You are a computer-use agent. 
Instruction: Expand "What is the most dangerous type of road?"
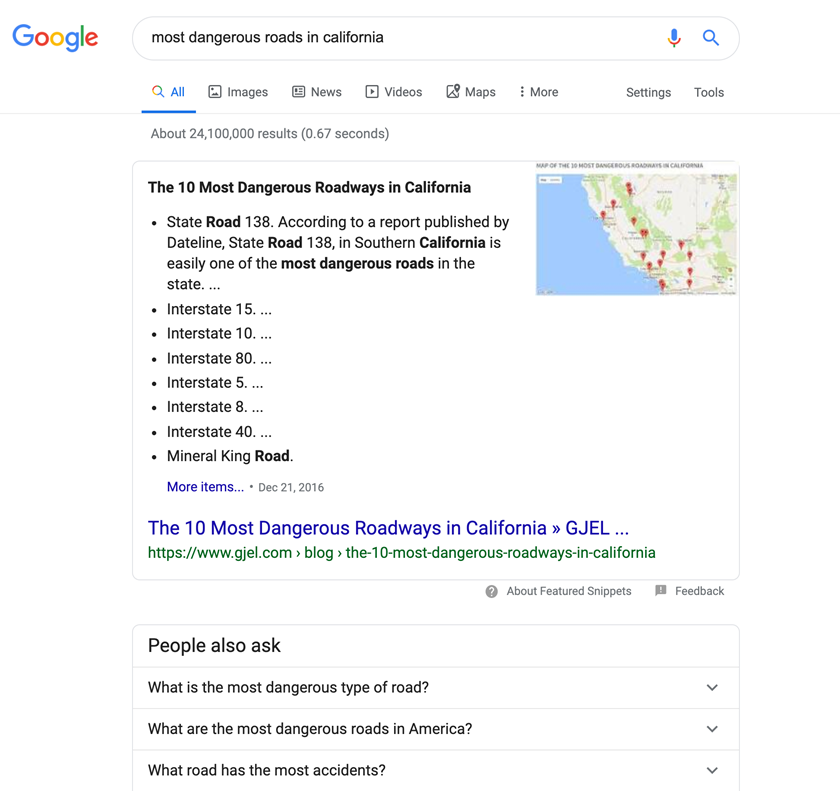(x=435, y=688)
